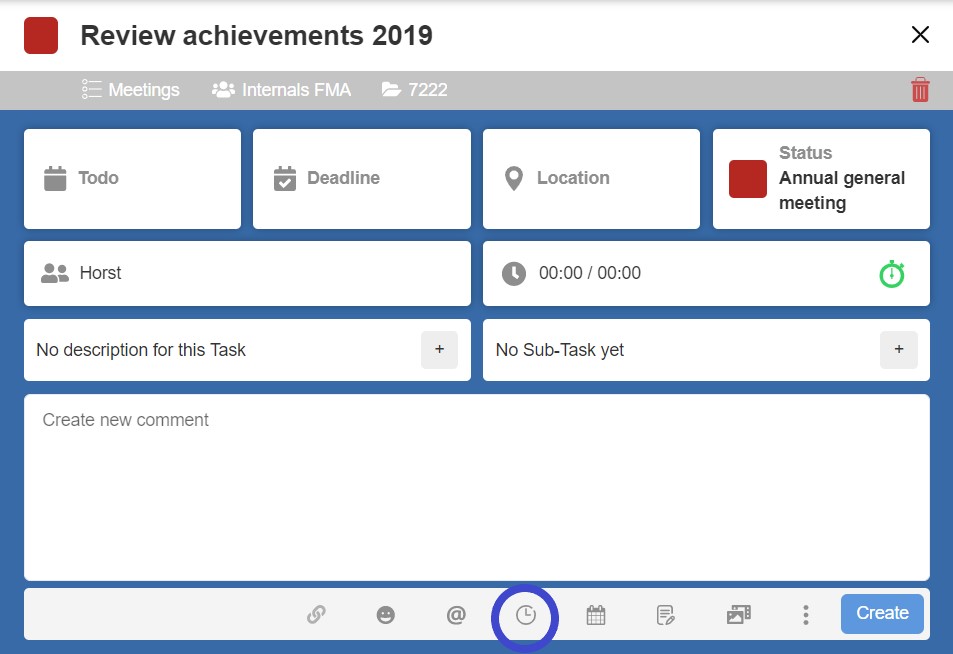Set the Deadline date card
Image resolution: width=953 pixels, height=654 pixels.
click(x=362, y=179)
